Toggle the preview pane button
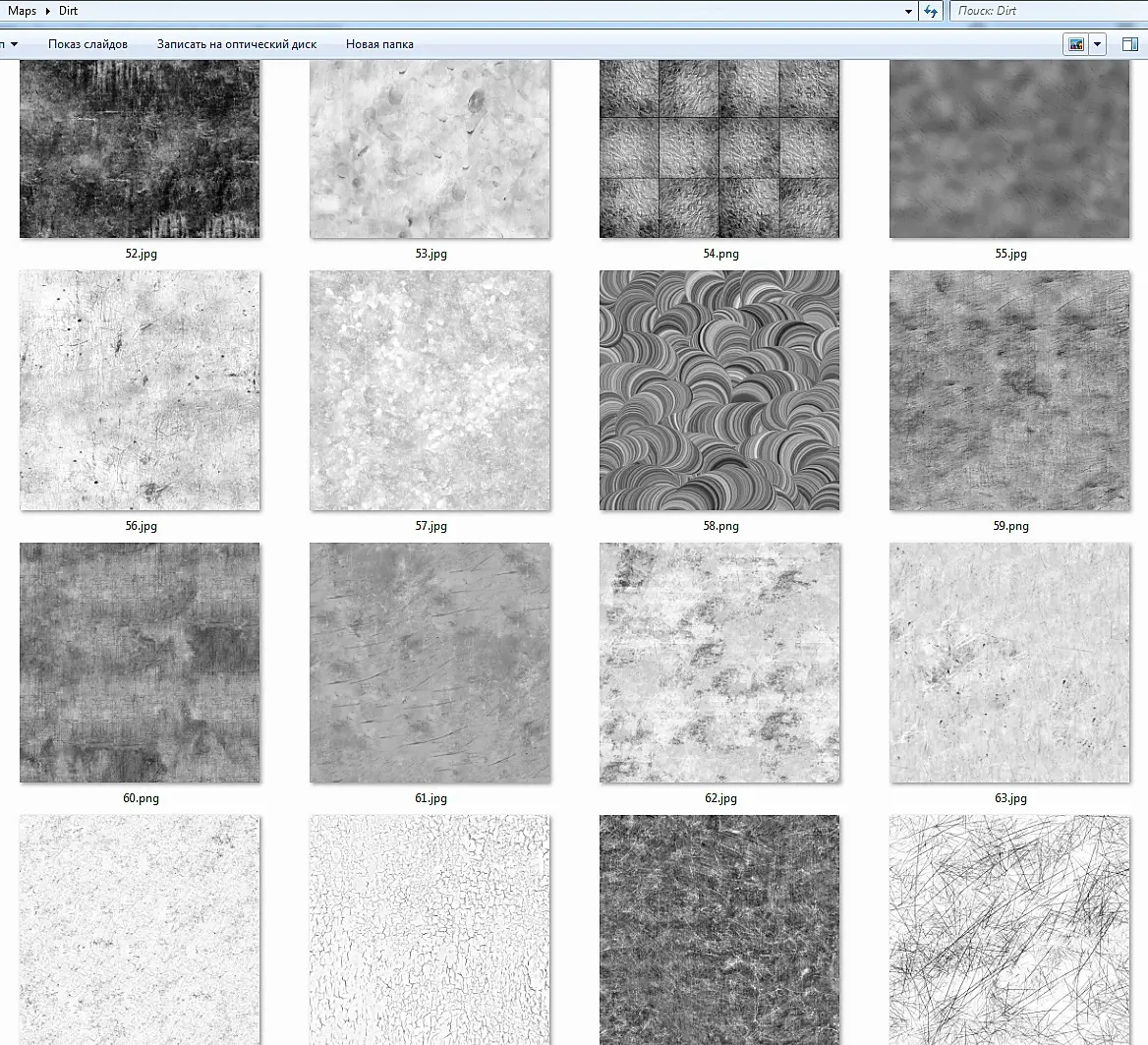Viewport: 1148px width, 1045px height. tap(1130, 44)
